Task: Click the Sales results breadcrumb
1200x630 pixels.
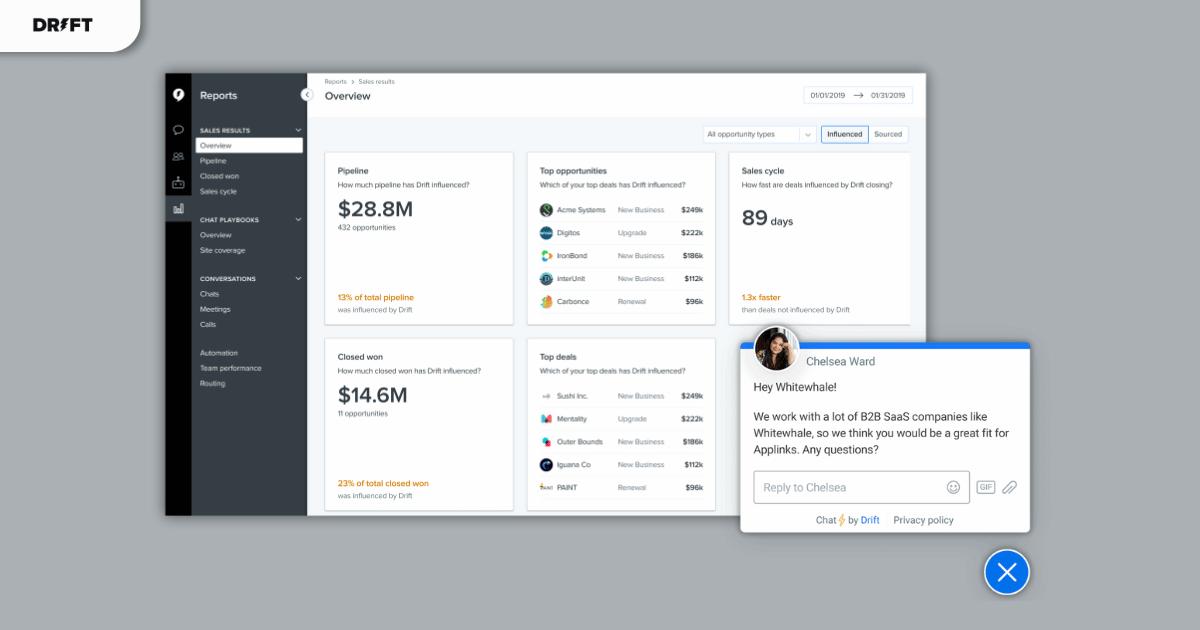Action: tap(377, 82)
